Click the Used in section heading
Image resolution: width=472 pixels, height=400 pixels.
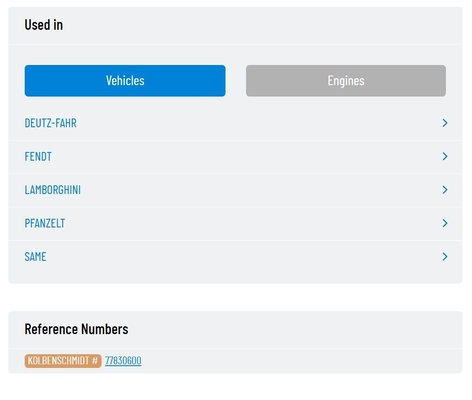44,25
